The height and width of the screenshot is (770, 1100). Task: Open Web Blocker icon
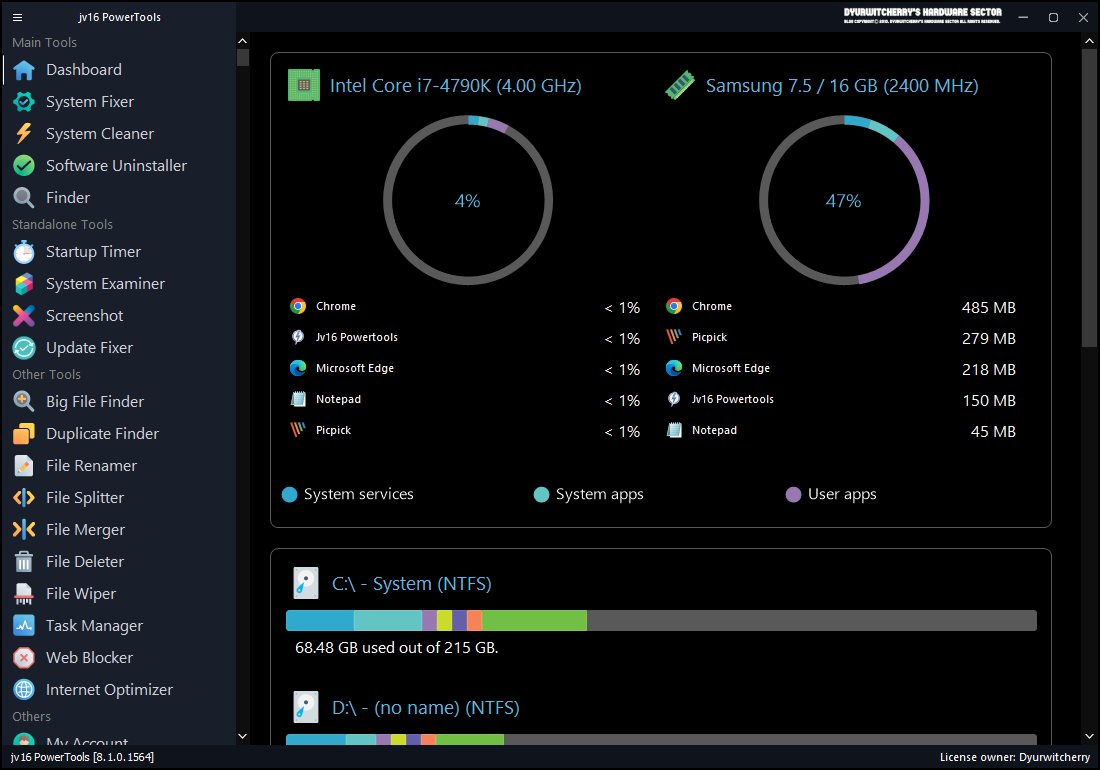pos(24,658)
